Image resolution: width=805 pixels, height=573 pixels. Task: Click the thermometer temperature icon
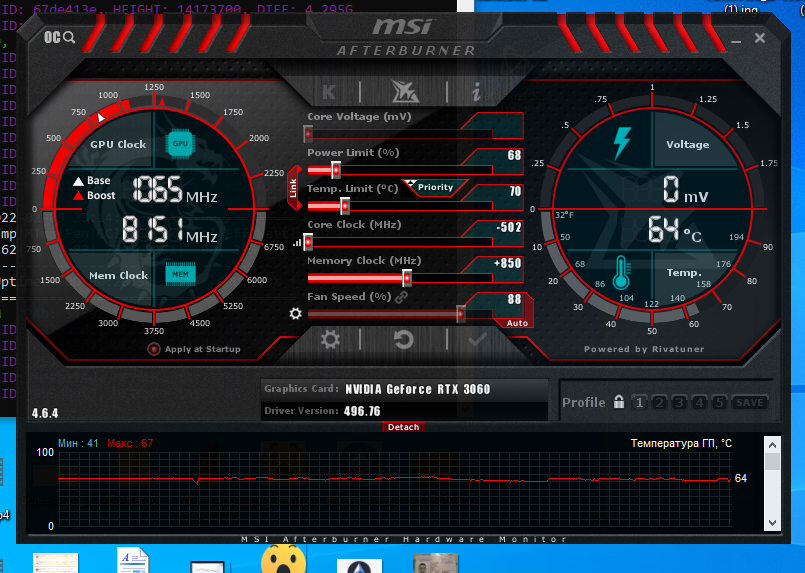[x=621, y=273]
